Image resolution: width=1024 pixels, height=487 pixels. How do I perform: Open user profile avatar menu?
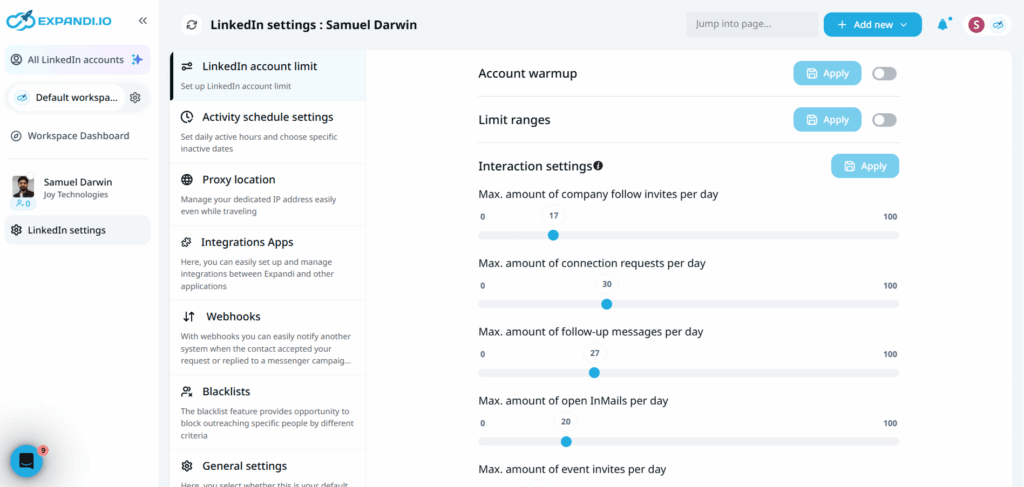976,24
